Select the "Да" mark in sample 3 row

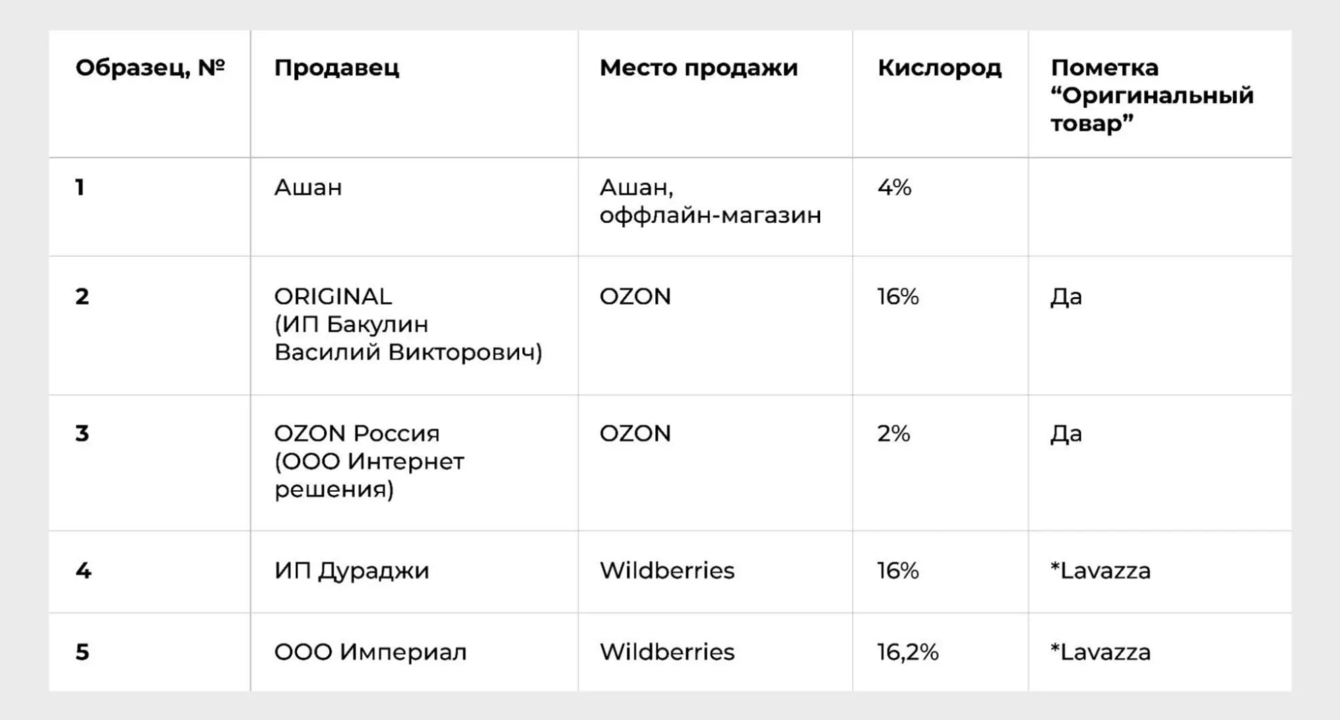coord(1066,434)
